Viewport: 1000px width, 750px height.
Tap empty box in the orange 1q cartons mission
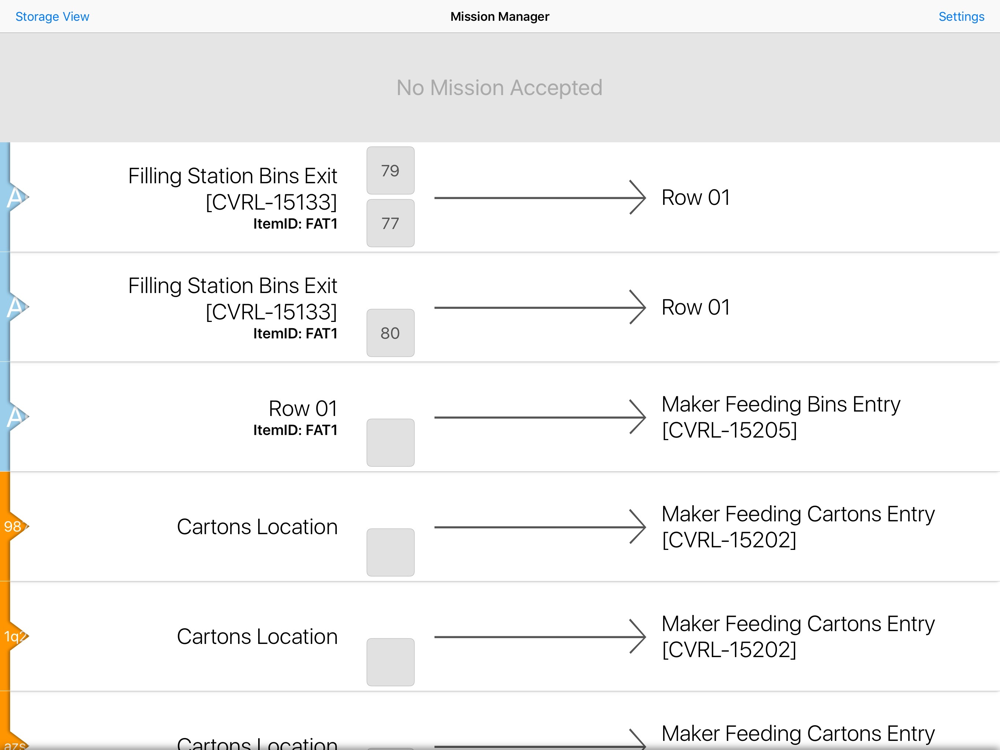(390, 662)
